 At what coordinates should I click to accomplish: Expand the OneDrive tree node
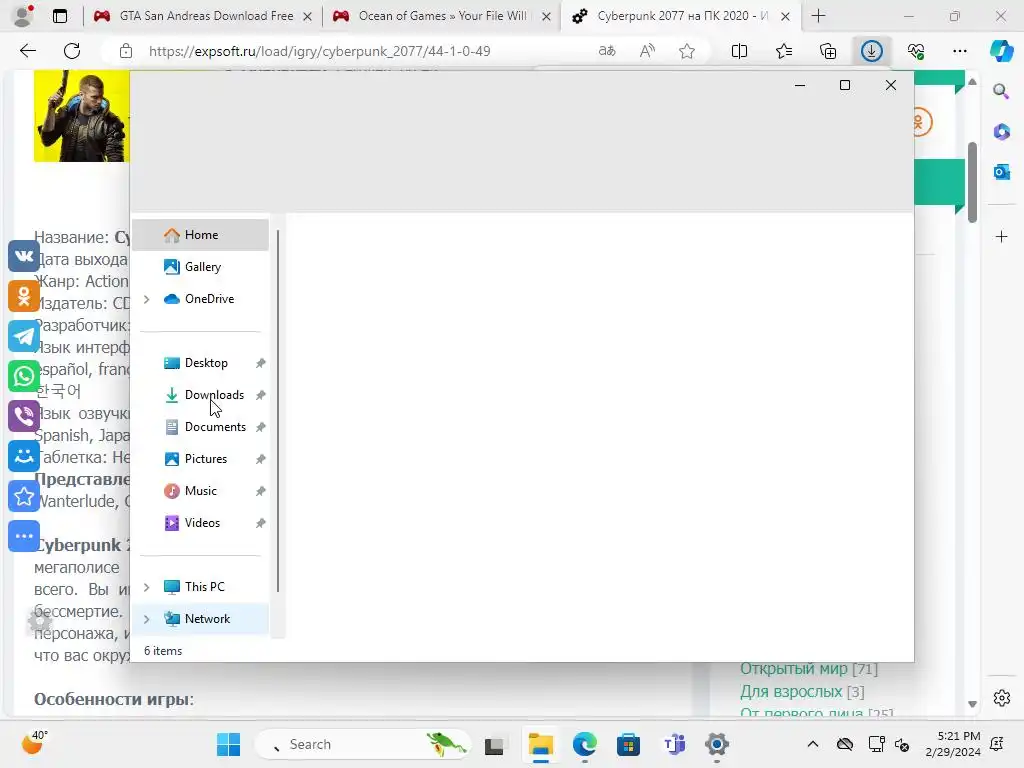click(147, 299)
